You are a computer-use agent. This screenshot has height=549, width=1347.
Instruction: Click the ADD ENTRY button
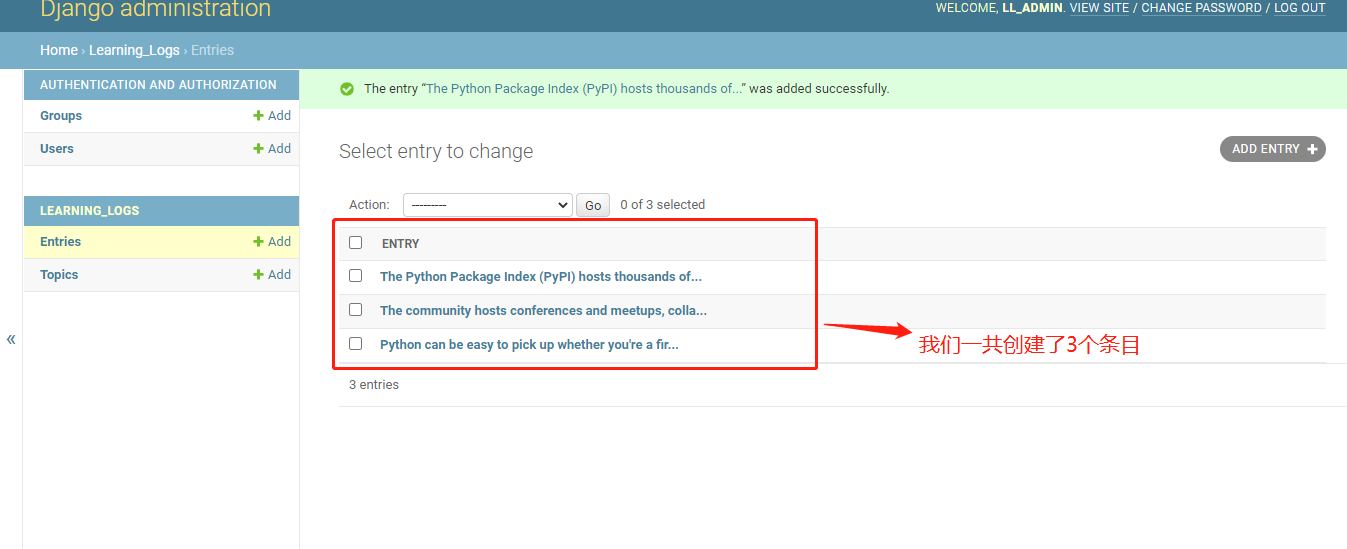[x=1272, y=149]
